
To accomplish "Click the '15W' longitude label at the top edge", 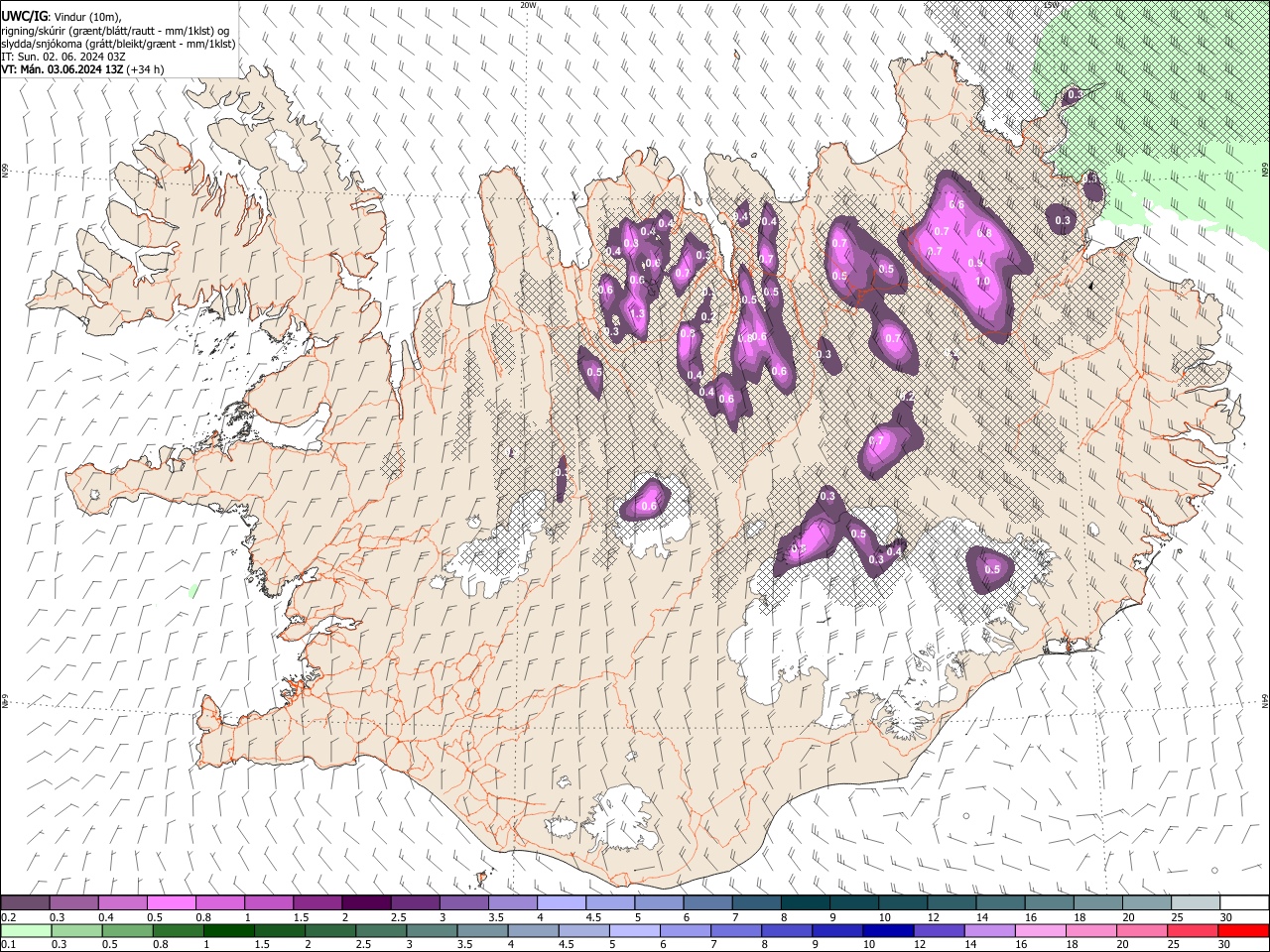I will [x=1052, y=5].
